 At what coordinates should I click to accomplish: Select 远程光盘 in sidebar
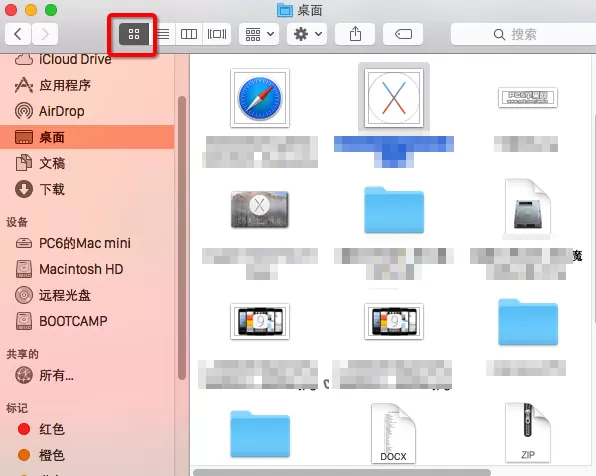click(x=87, y=295)
